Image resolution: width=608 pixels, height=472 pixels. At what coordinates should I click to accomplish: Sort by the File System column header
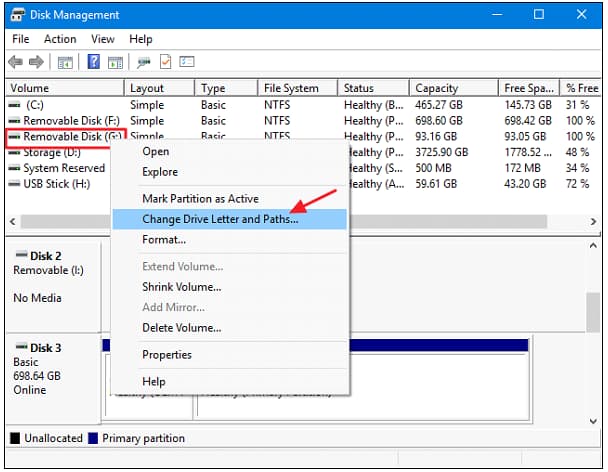click(x=298, y=88)
